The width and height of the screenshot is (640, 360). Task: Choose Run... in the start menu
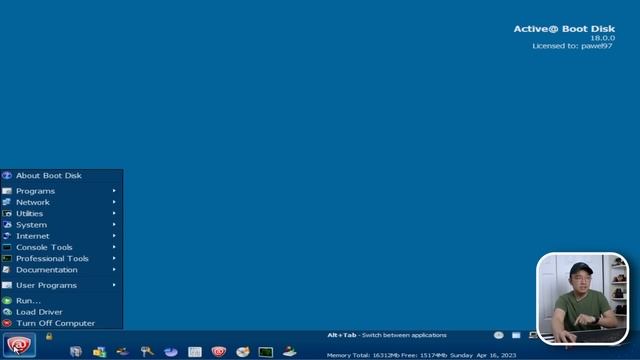(x=61, y=300)
